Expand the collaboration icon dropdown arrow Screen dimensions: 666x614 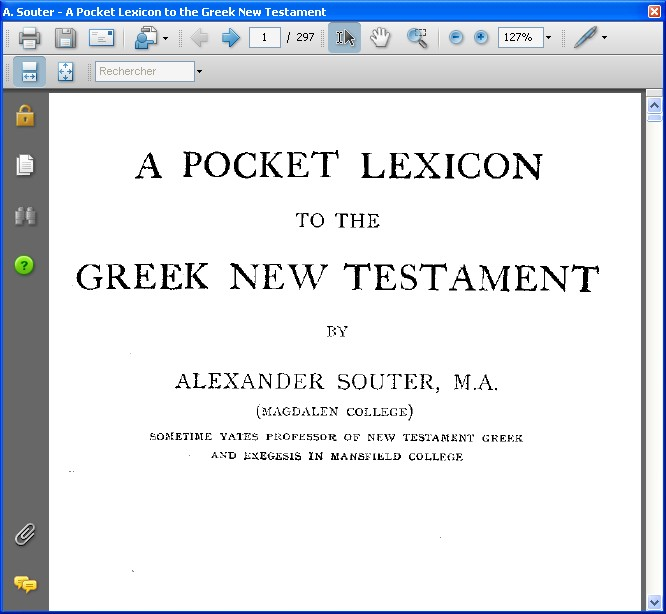coord(166,38)
